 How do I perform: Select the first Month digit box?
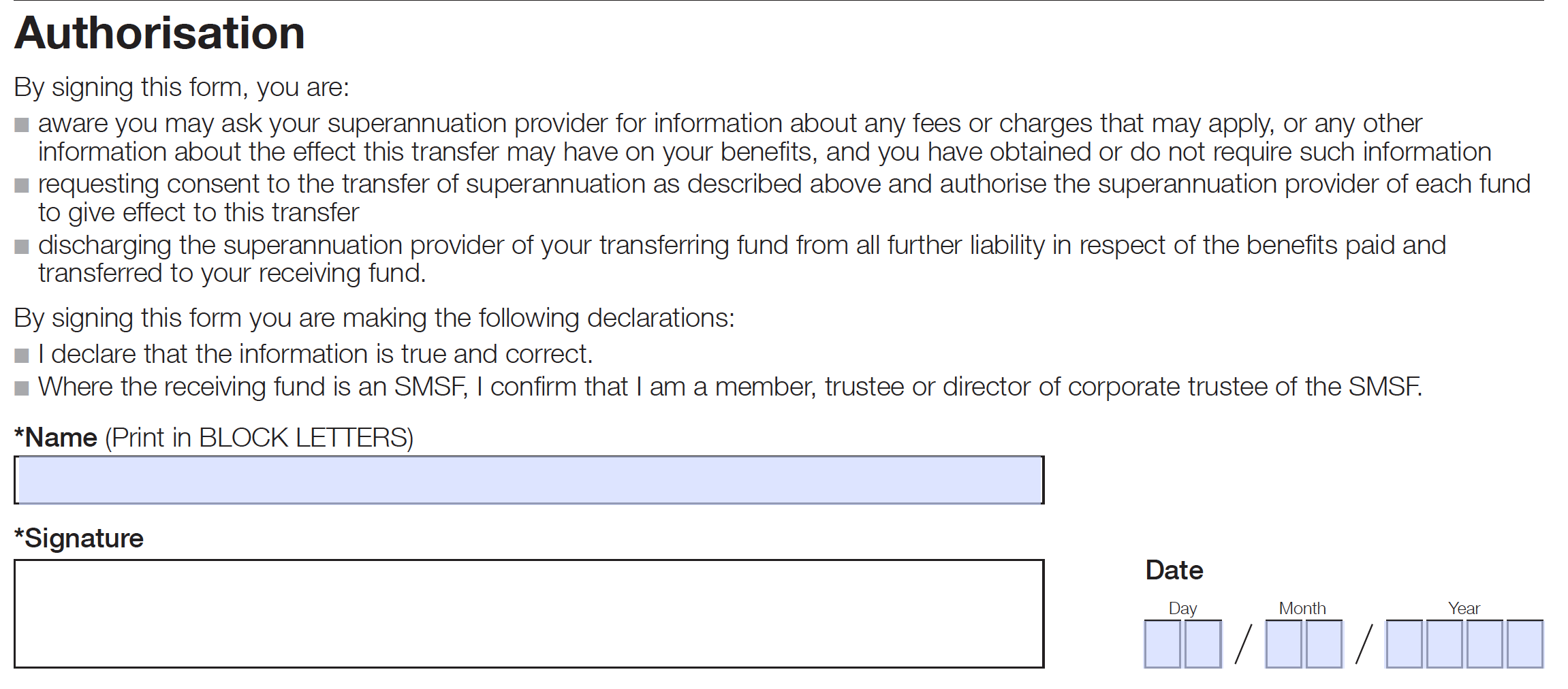click(1284, 644)
